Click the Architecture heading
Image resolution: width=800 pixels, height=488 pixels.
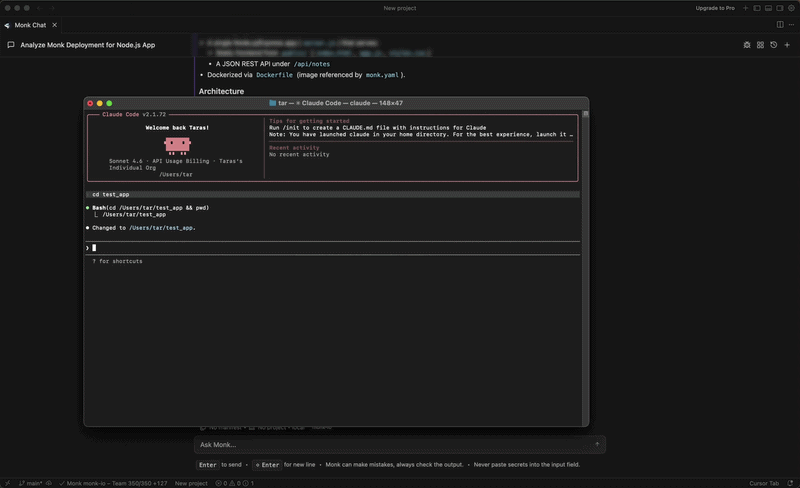[221, 91]
